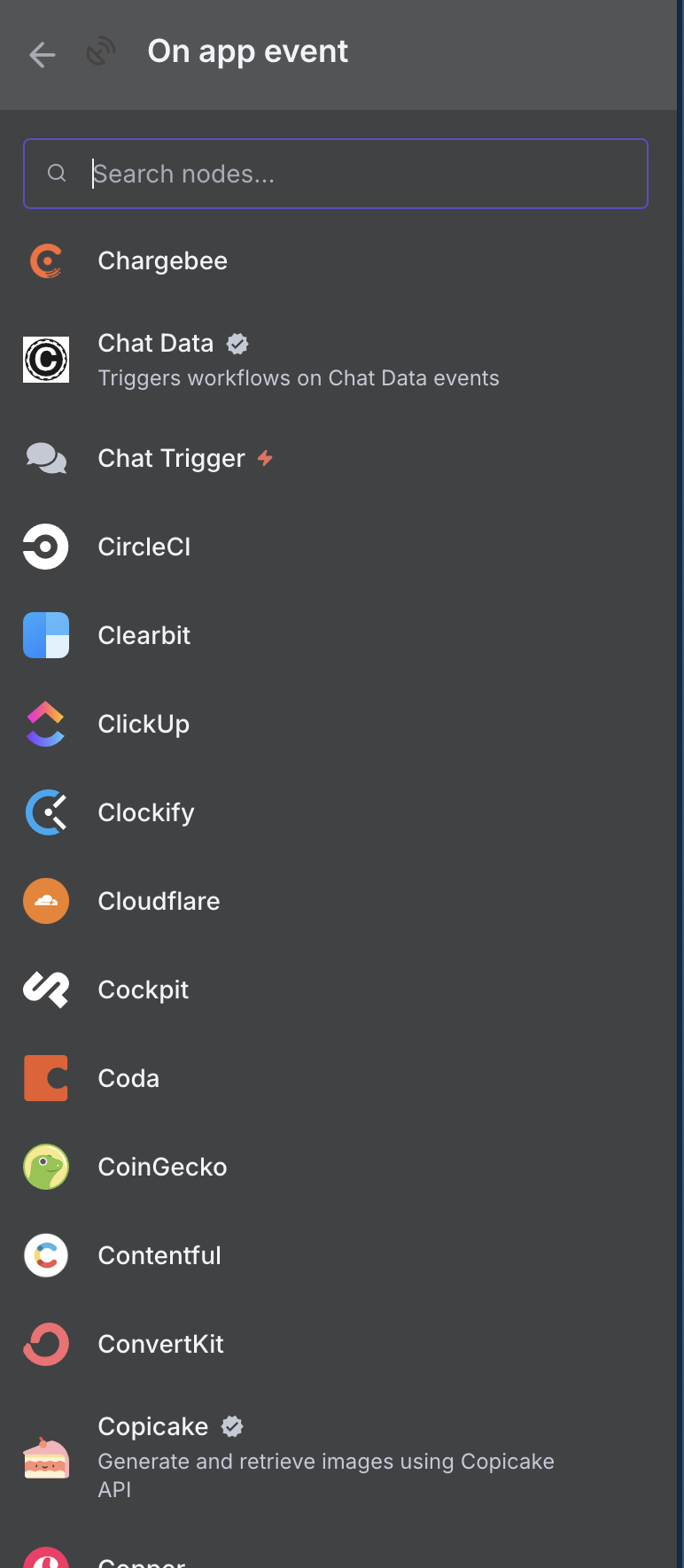Click the Cloudflare orange cloud icon

click(x=46, y=901)
